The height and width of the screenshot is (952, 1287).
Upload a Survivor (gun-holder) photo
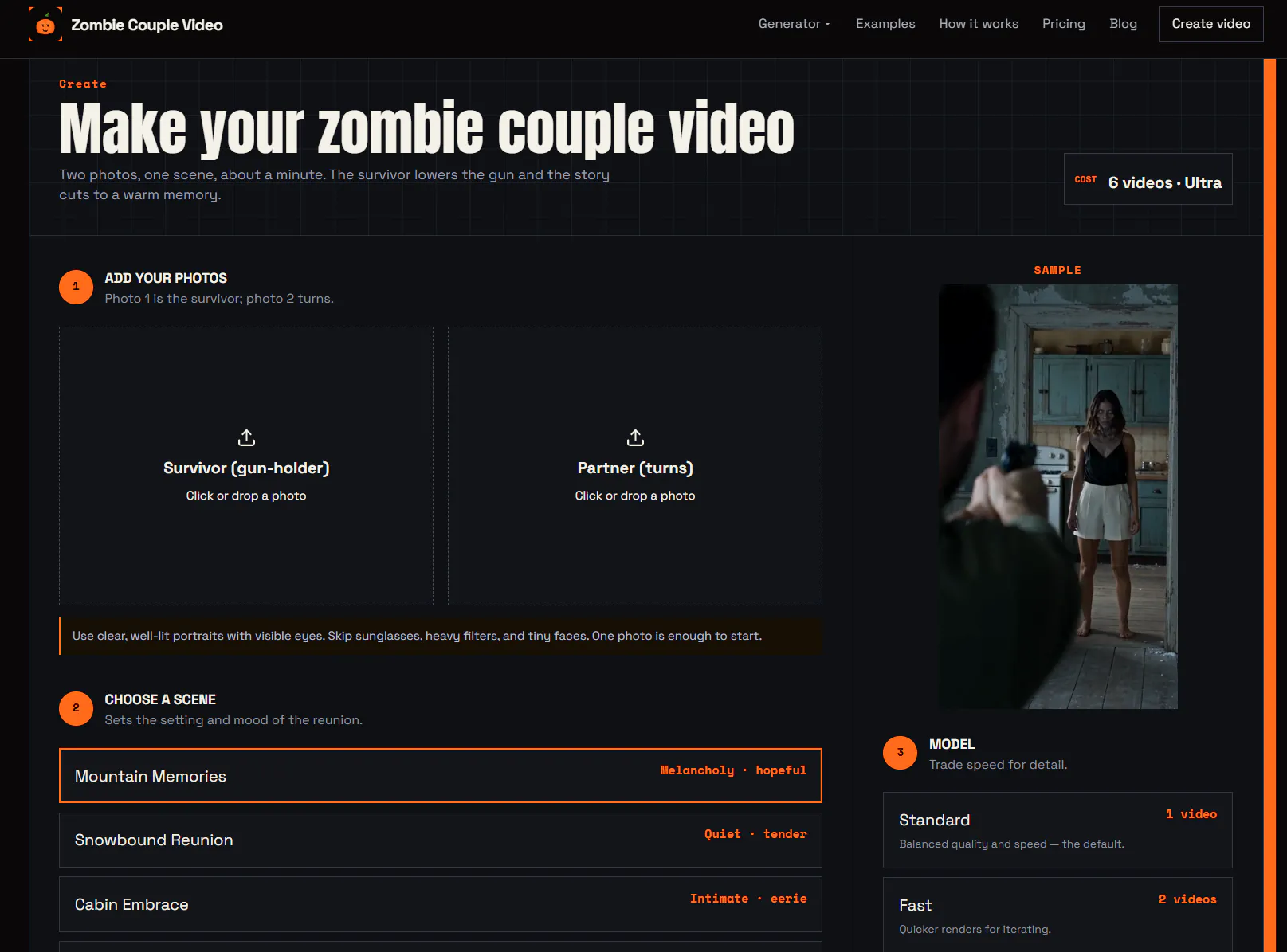[x=246, y=466]
